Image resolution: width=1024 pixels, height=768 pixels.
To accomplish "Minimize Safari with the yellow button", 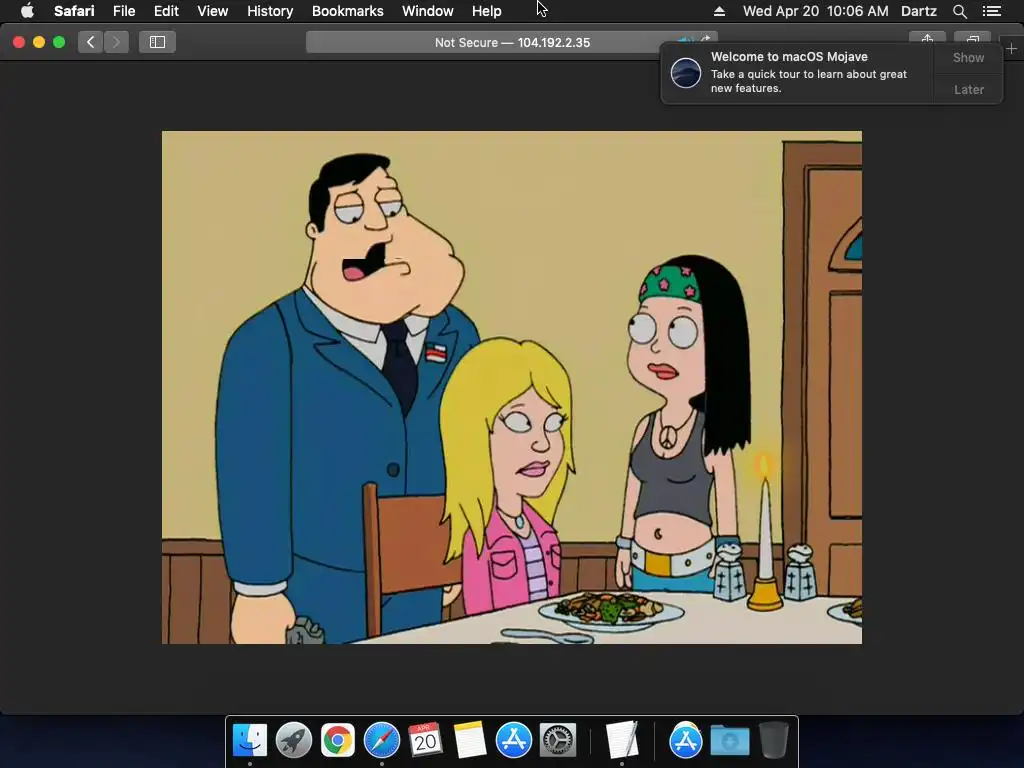I will (39, 42).
